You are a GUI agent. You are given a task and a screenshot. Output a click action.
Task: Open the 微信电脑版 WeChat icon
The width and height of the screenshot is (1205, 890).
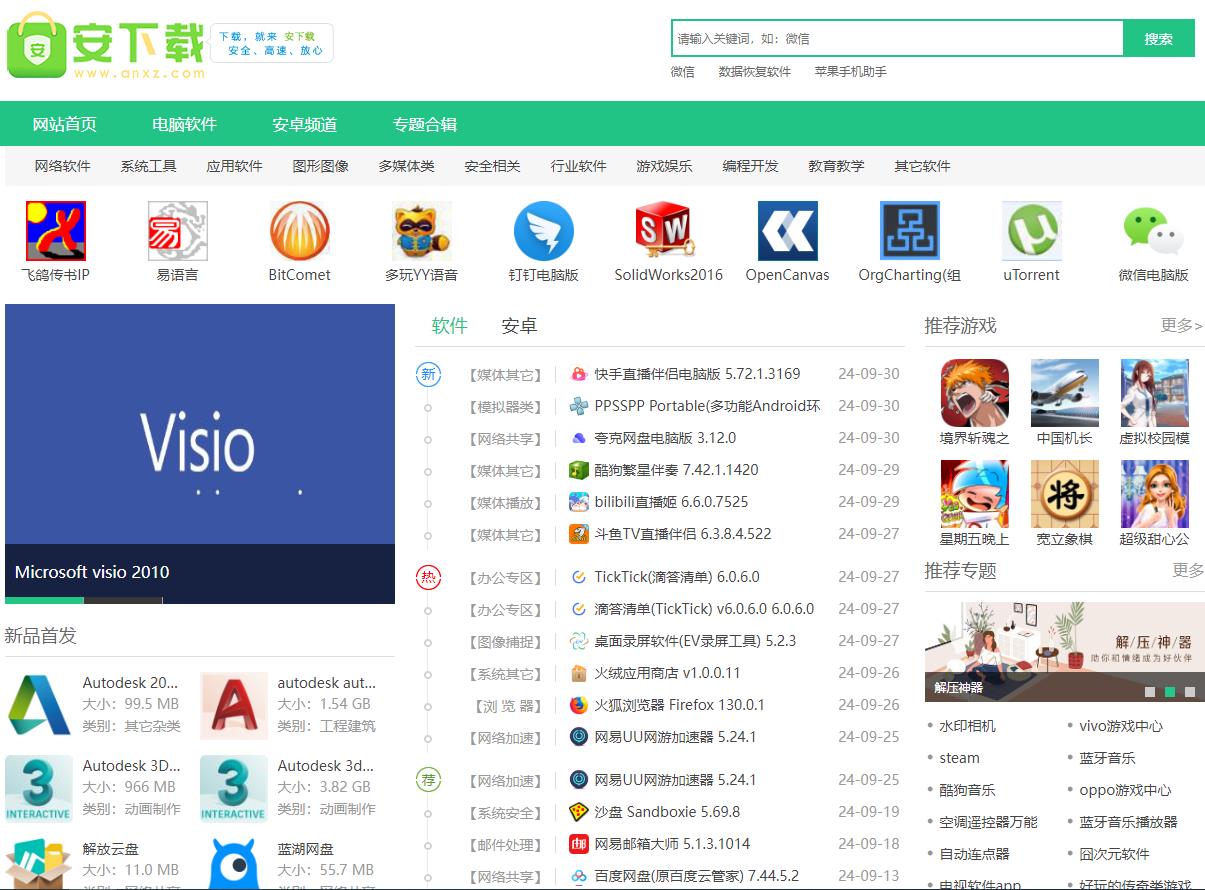click(x=1154, y=231)
